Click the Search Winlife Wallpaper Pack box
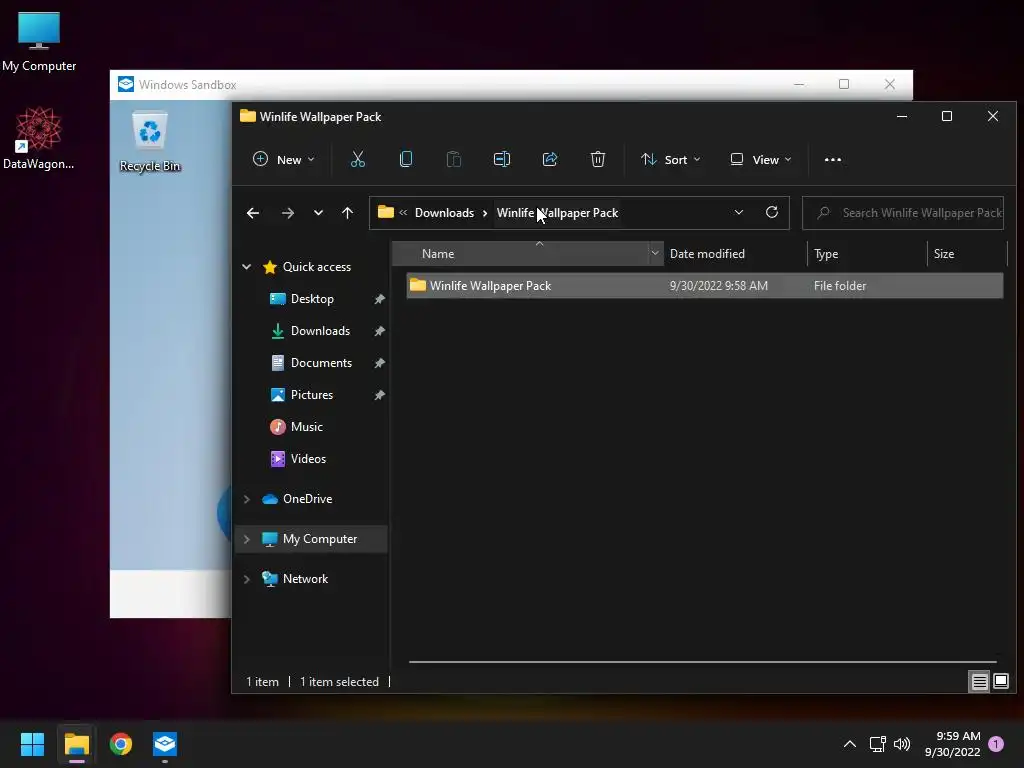Image resolution: width=1024 pixels, height=768 pixels. (x=903, y=213)
